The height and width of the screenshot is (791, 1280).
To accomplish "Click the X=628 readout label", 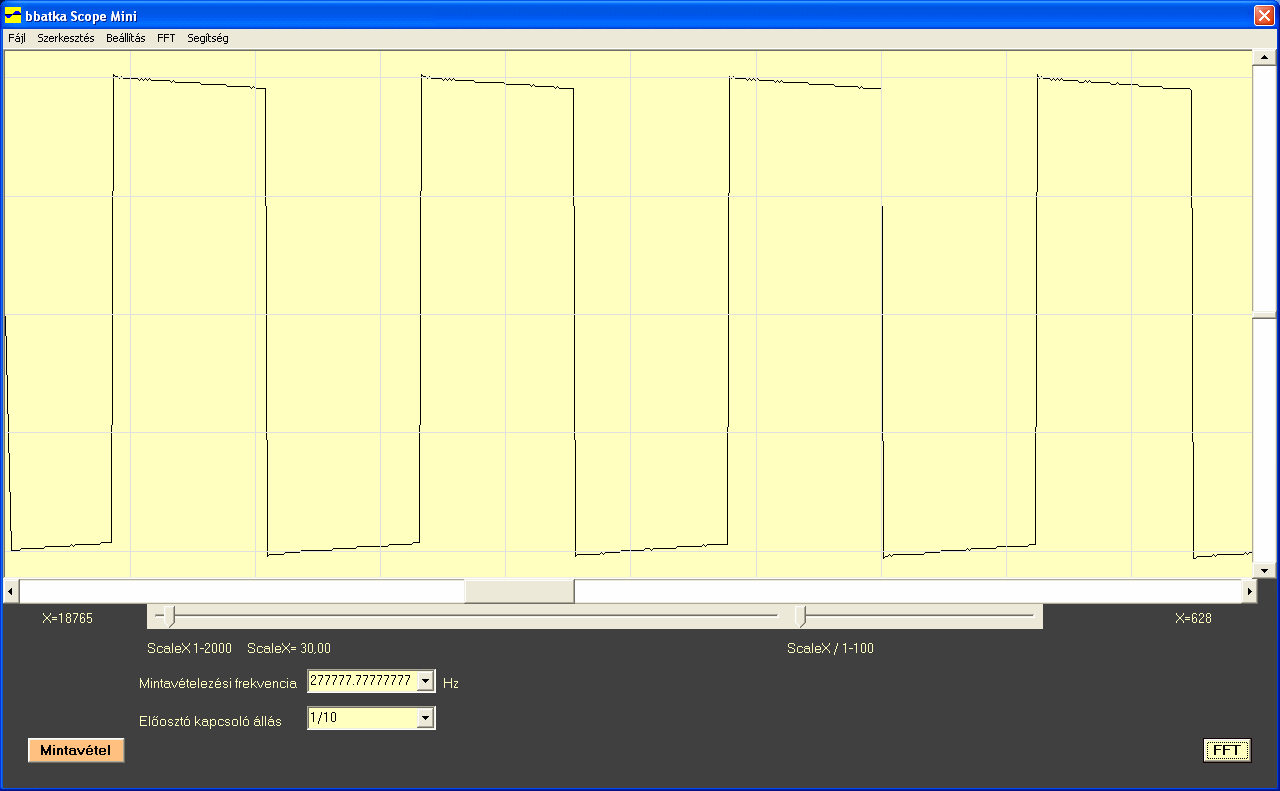I will [x=1193, y=619].
